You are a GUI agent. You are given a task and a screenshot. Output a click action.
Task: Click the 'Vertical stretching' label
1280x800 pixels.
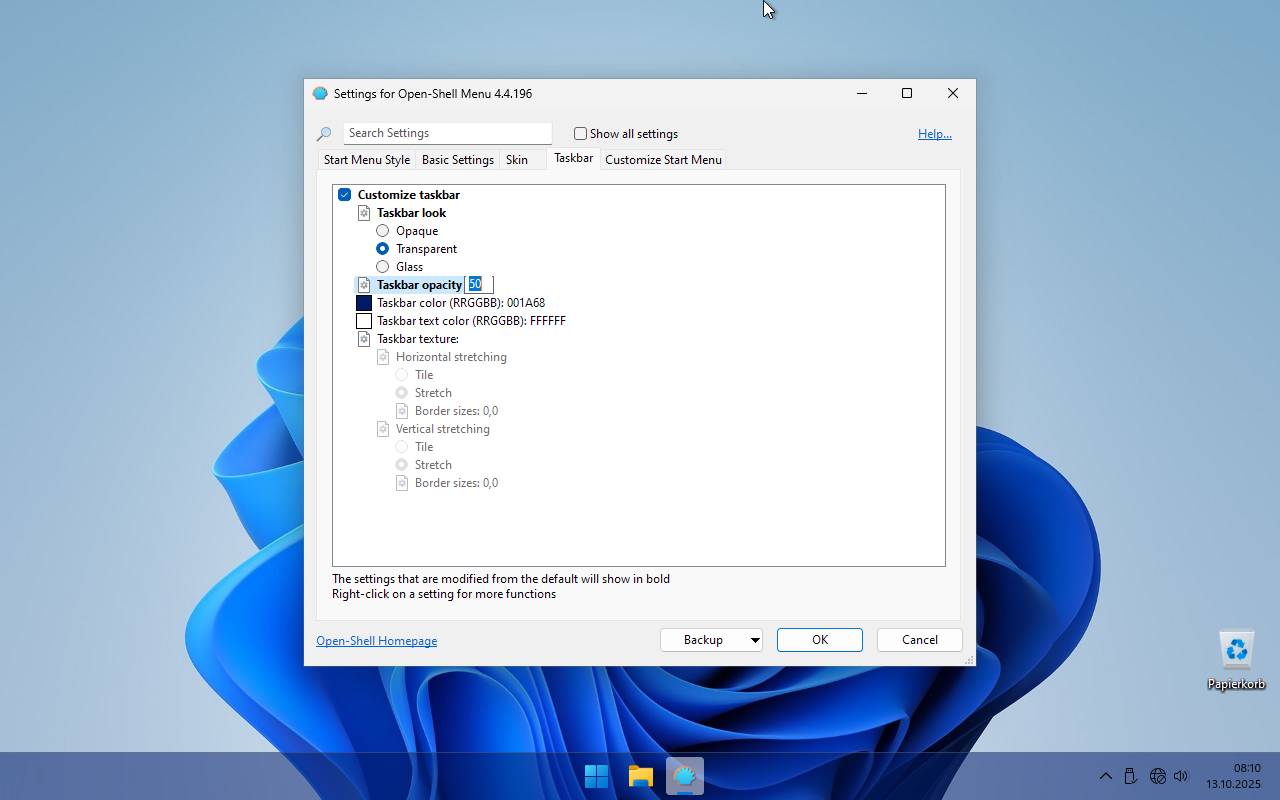[443, 429]
